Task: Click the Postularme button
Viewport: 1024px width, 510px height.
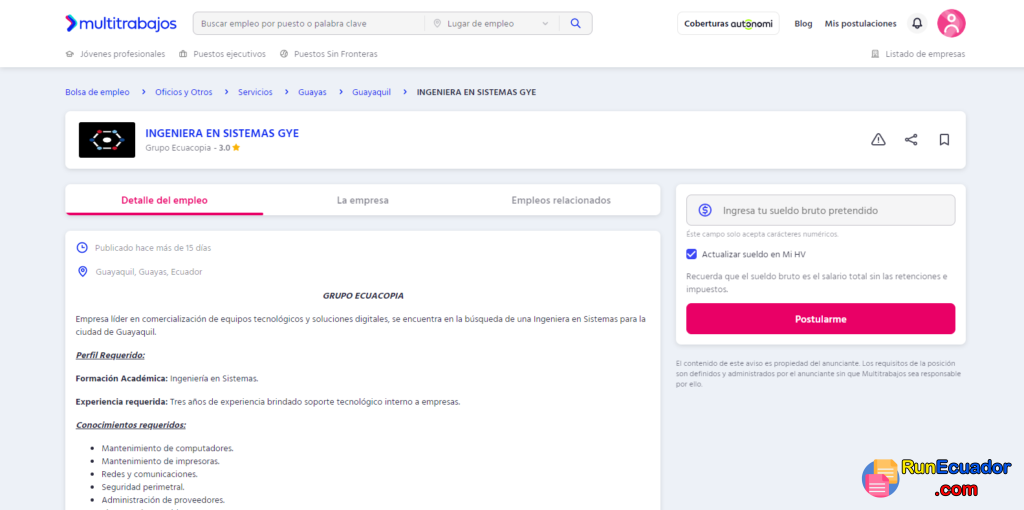Action: 820,319
